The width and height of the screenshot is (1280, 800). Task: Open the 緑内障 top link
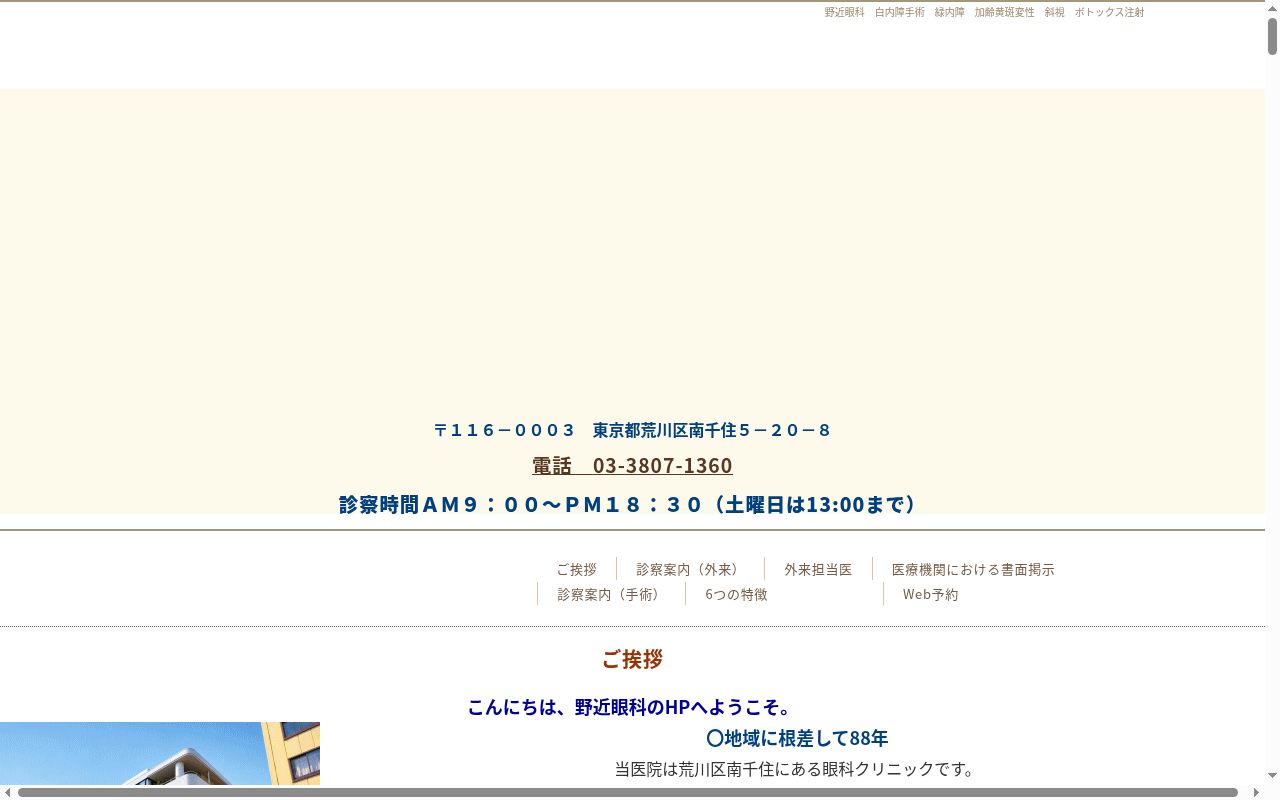coord(949,12)
